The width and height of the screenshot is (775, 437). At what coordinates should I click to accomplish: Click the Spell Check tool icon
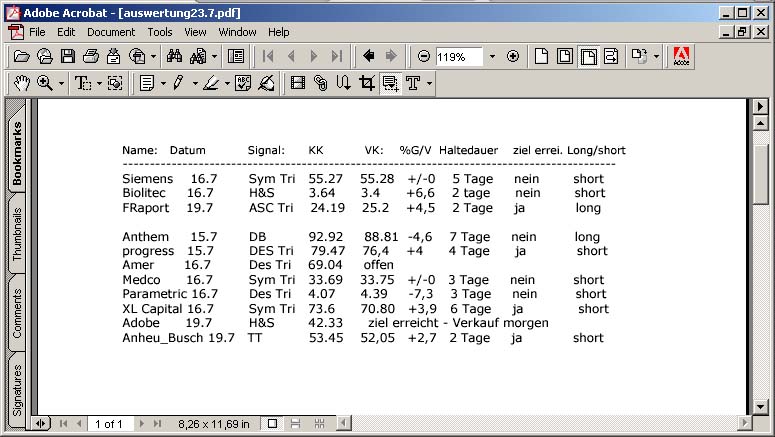(243, 83)
